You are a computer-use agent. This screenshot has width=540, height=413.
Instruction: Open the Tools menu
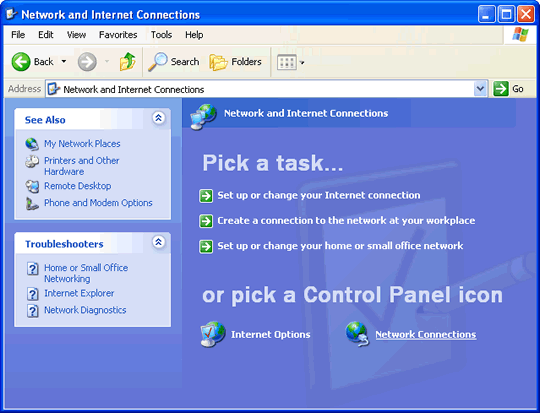(161, 35)
